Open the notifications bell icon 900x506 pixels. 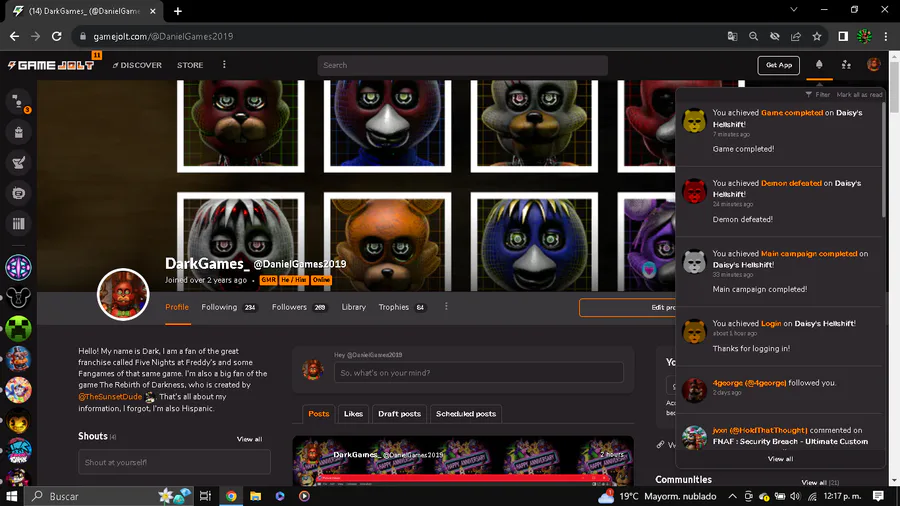(819, 65)
